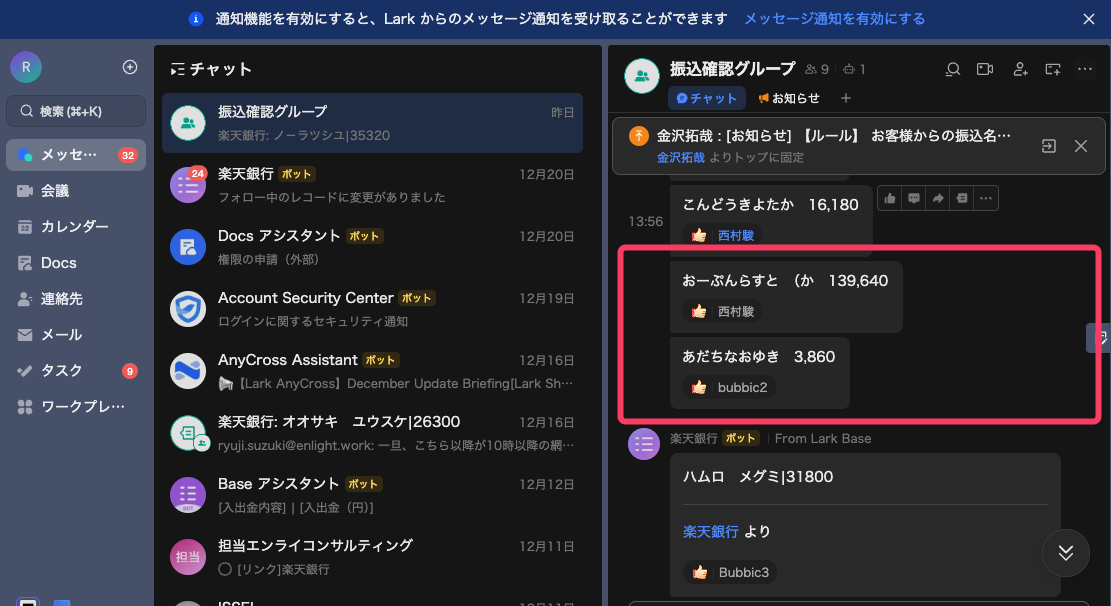The width and height of the screenshot is (1111, 606).
Task: Open the chat filter icon beside チャット title
Action: tap(180, 70)
